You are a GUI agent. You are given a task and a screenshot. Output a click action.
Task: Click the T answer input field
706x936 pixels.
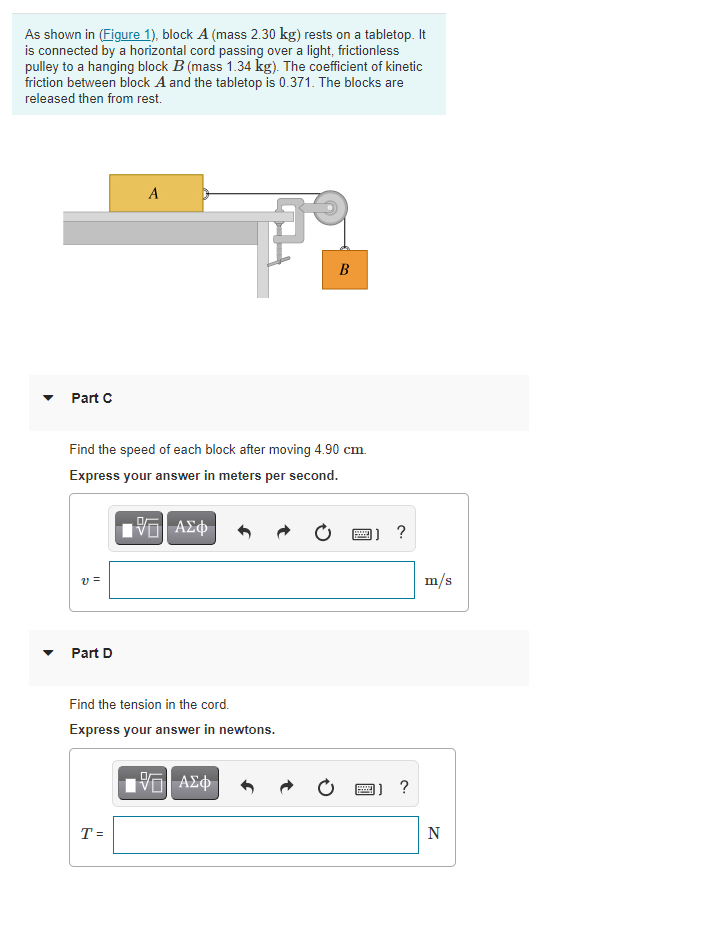[265, 835]
